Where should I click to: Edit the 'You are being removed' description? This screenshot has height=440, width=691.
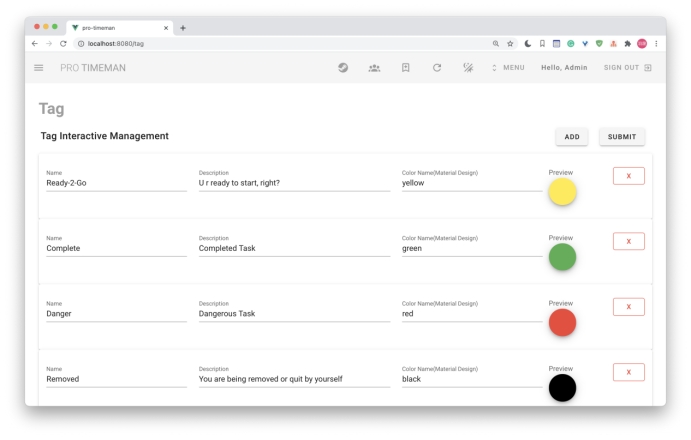click(x=294, y=379)
